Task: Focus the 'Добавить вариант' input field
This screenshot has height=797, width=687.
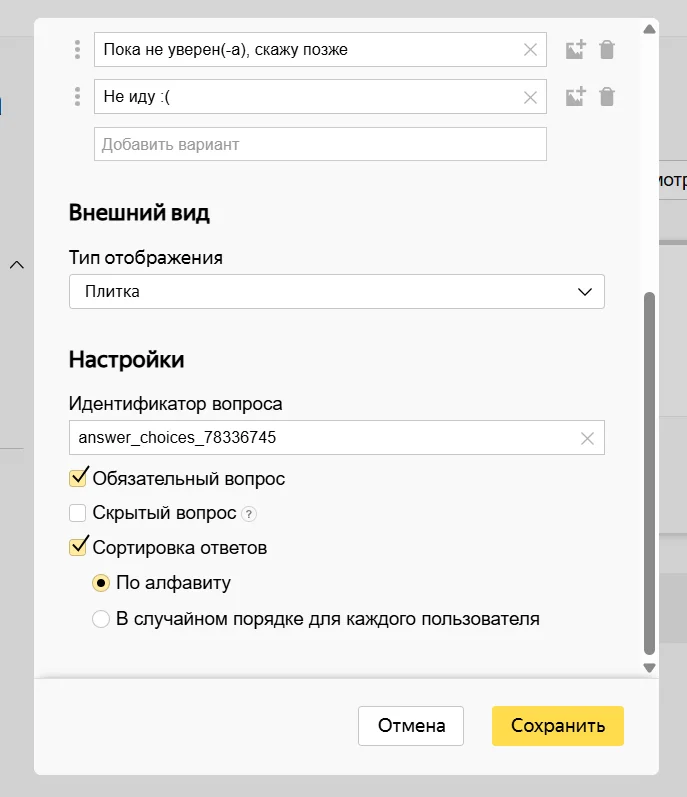Action: (x=320, y=144)
